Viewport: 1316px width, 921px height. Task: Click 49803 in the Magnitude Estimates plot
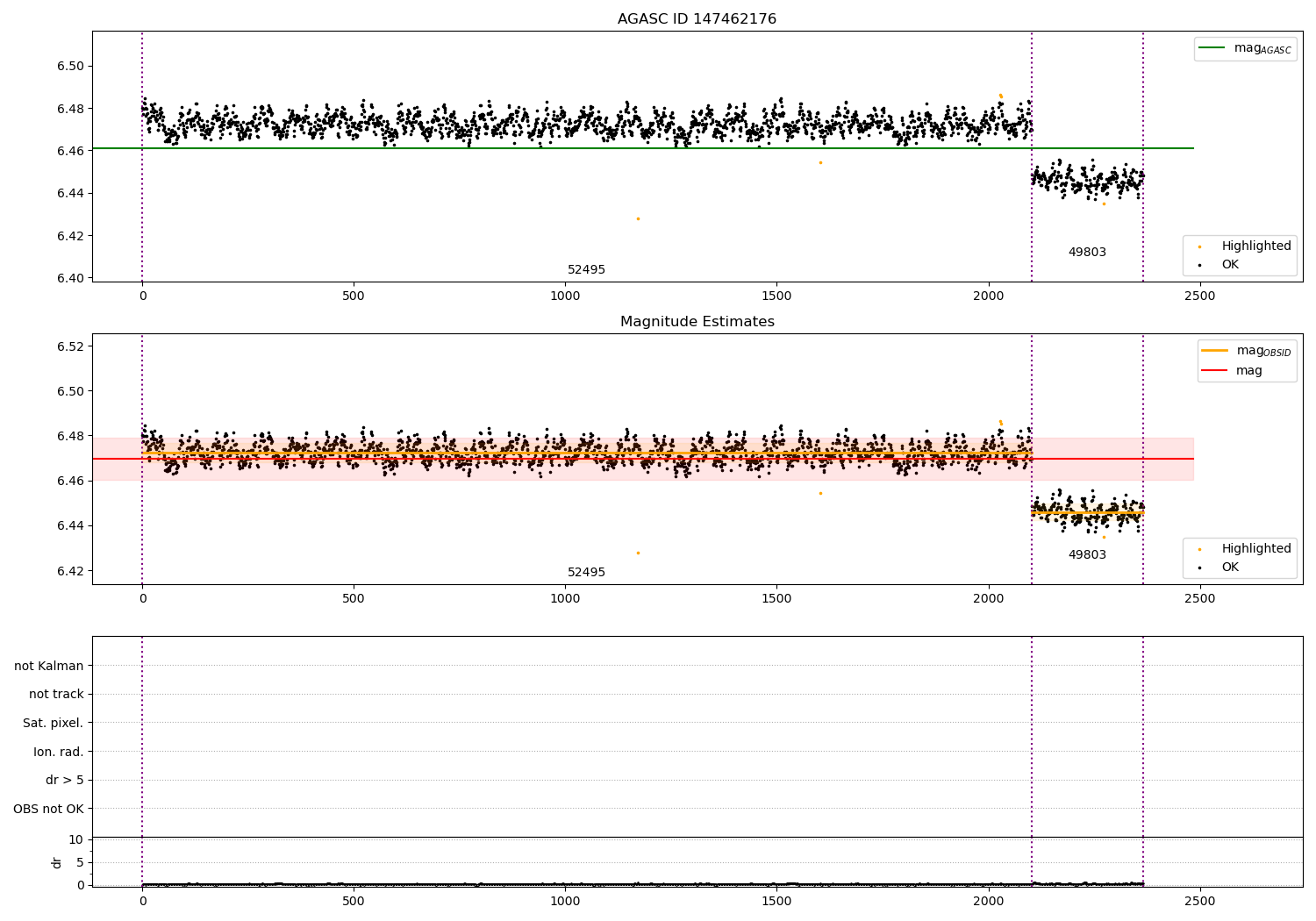(x=1087, y=555)
